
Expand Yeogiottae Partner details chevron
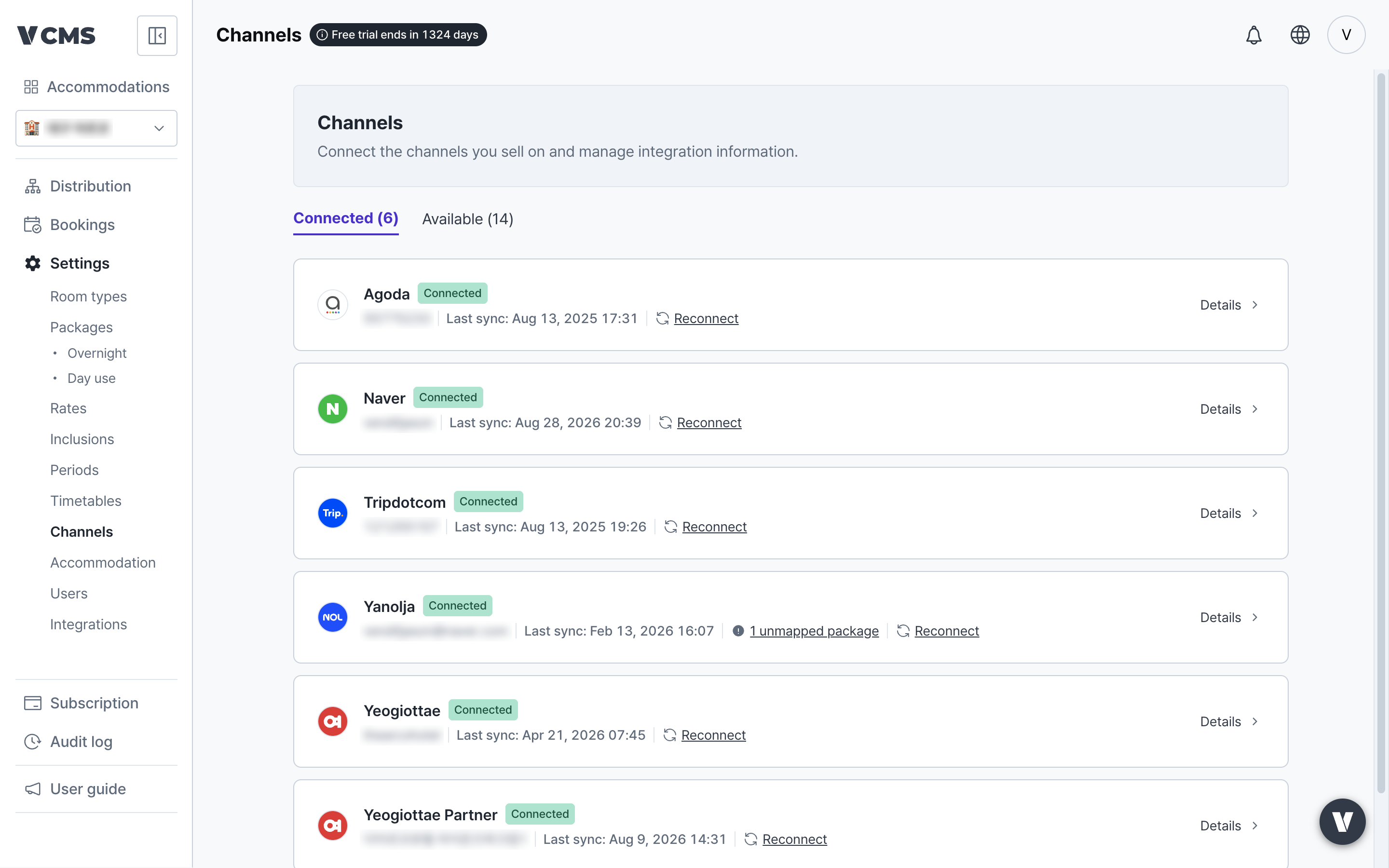[x=1255, y=826]
